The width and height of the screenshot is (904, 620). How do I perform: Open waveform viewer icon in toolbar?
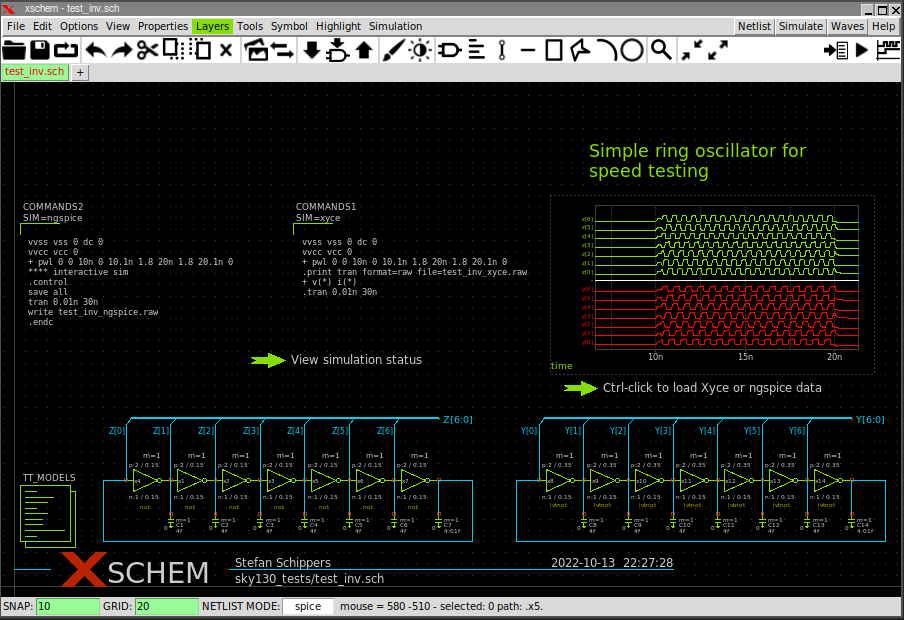[887, 49]
